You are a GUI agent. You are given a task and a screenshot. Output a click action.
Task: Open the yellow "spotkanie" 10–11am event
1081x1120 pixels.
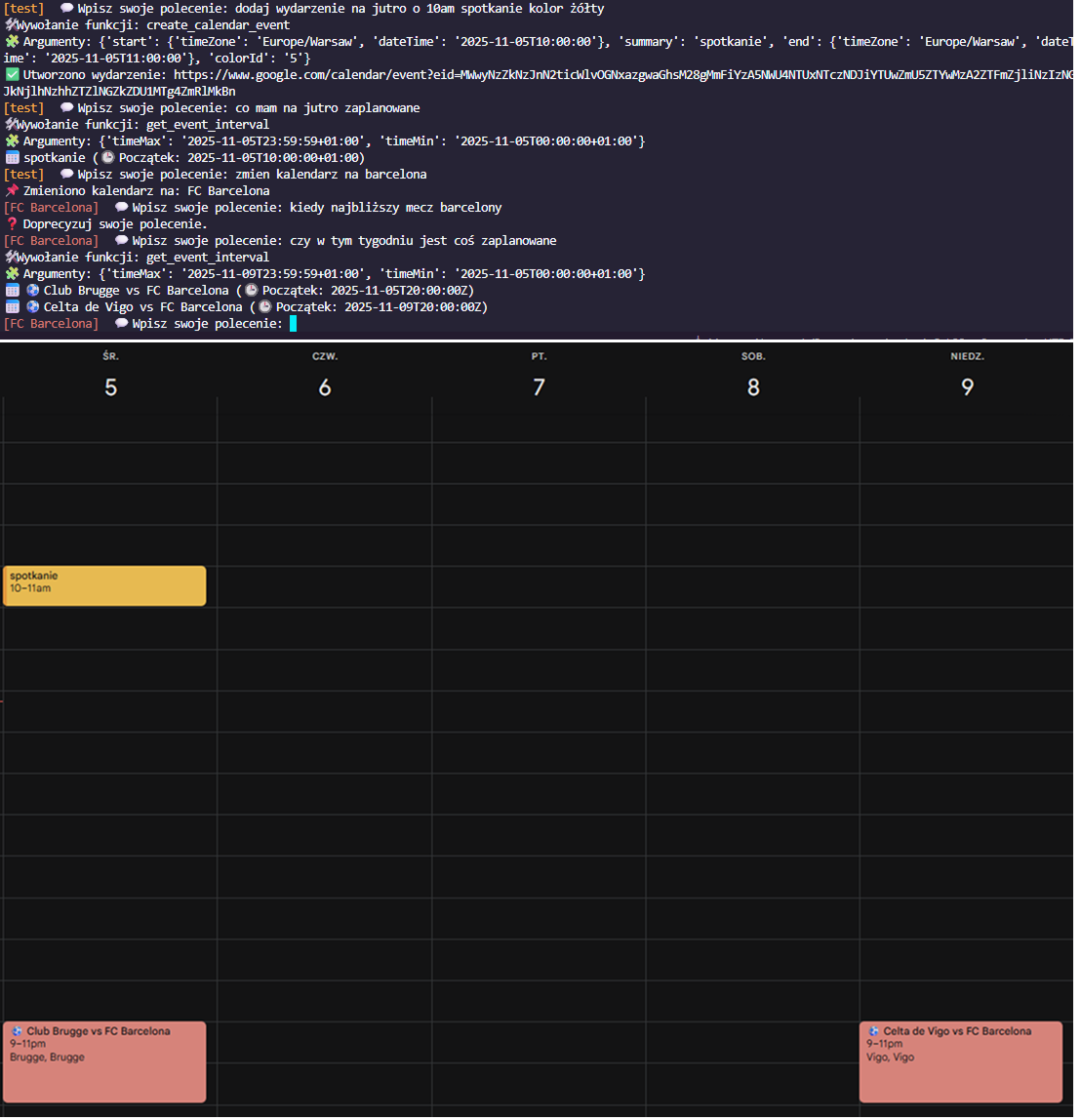[x=104, y=585]
